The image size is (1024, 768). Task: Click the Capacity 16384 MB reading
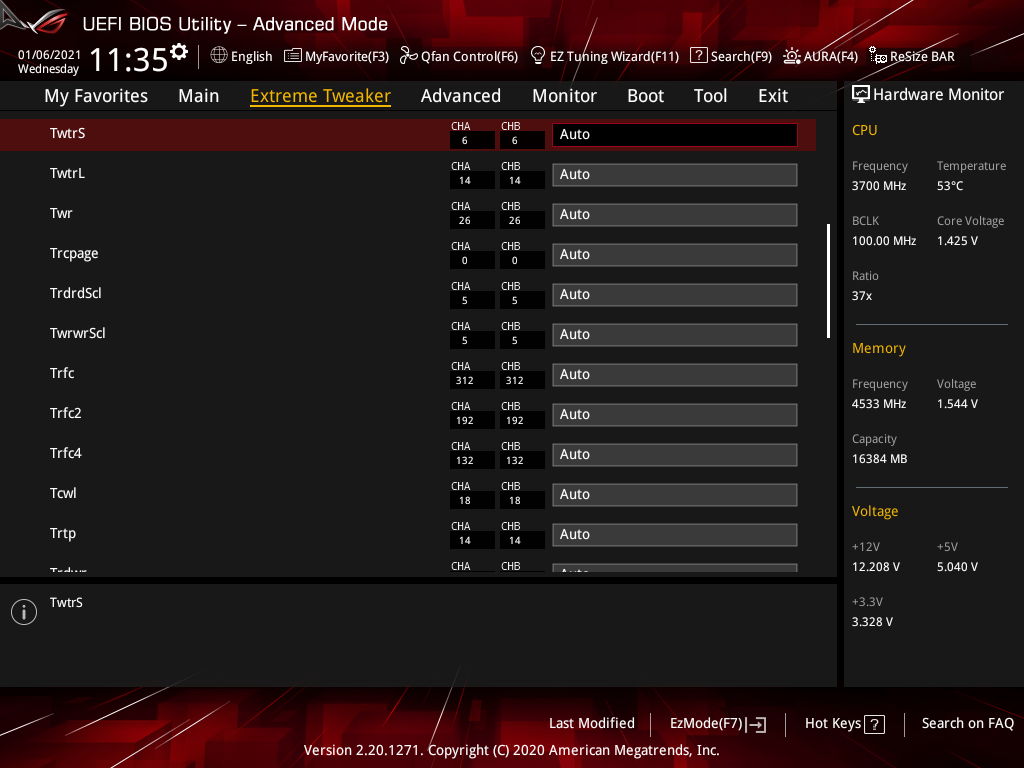coord(880,458)
